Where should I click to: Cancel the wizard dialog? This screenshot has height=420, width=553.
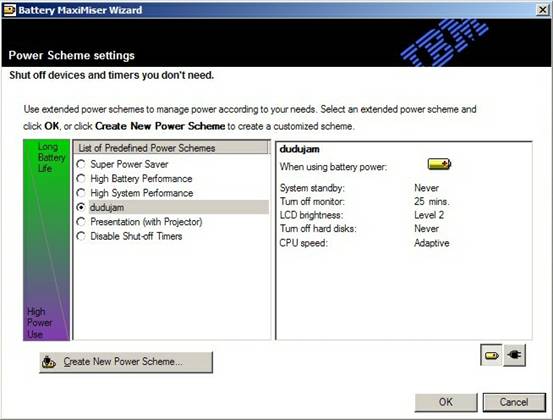[x=514, y=402]
